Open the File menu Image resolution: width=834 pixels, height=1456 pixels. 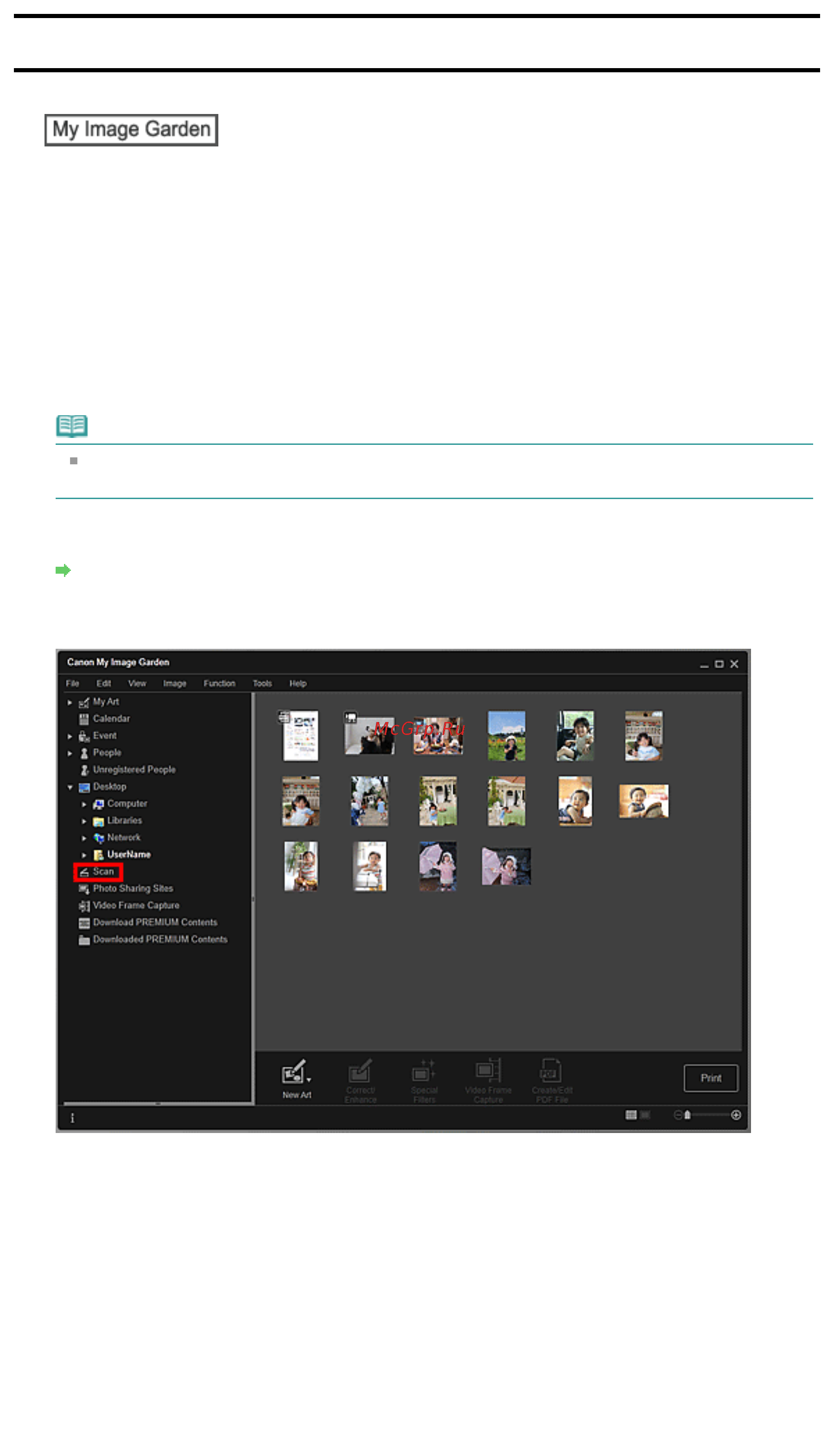click(72, 684)
